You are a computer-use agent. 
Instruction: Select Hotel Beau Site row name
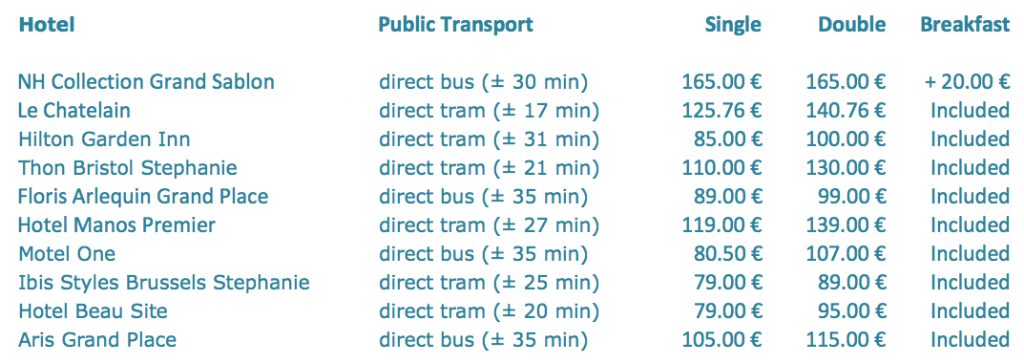pyautogui.click(x=93, y=311)
